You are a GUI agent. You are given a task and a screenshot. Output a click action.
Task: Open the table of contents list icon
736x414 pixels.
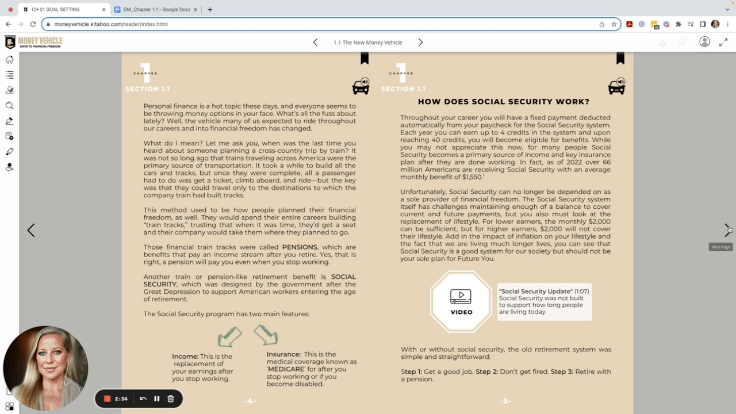point(9,75)
